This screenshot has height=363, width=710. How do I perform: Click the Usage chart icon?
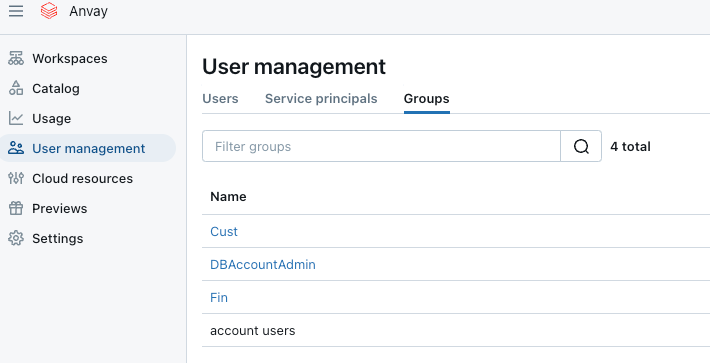(x=16, y=118)
